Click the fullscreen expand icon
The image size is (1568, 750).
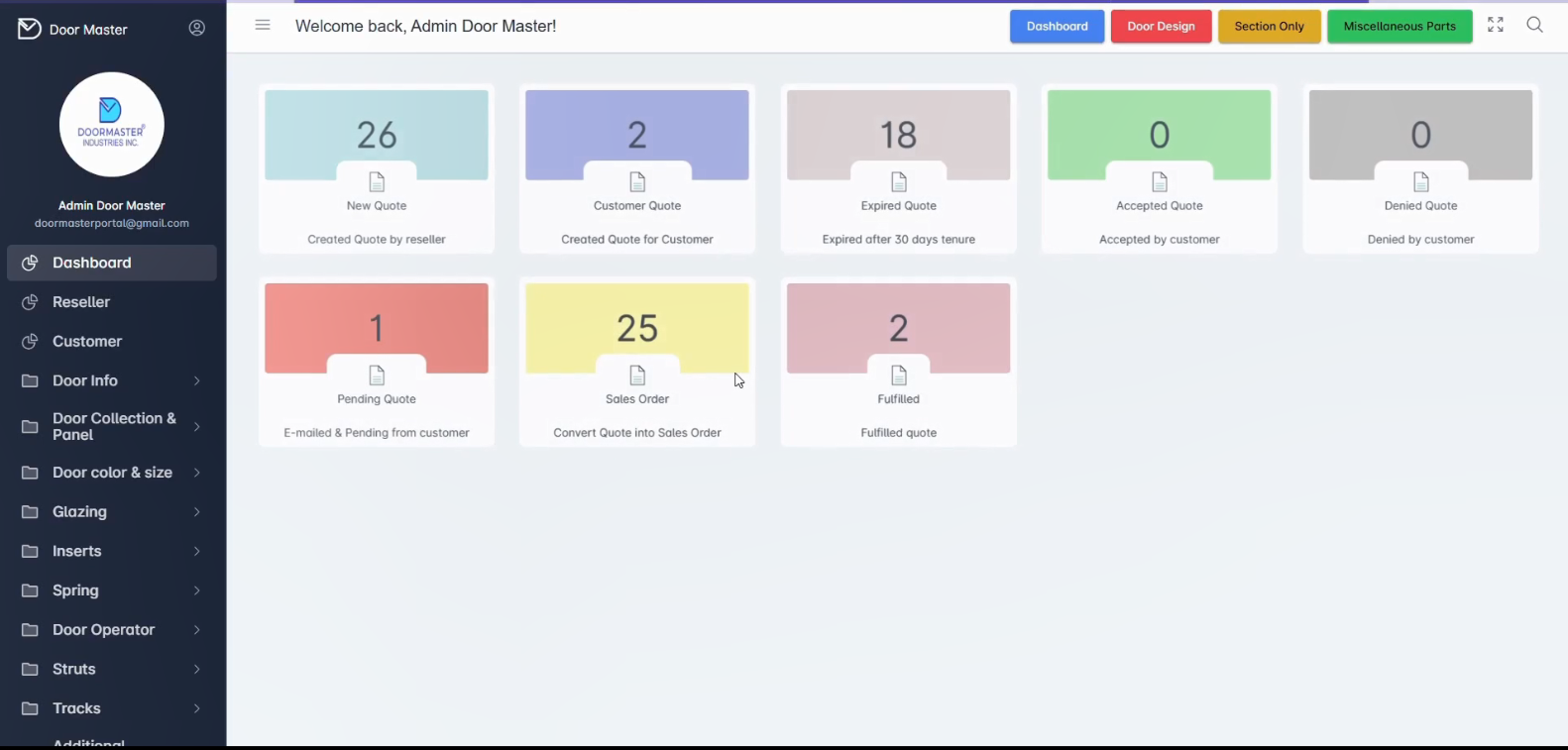1495,26
